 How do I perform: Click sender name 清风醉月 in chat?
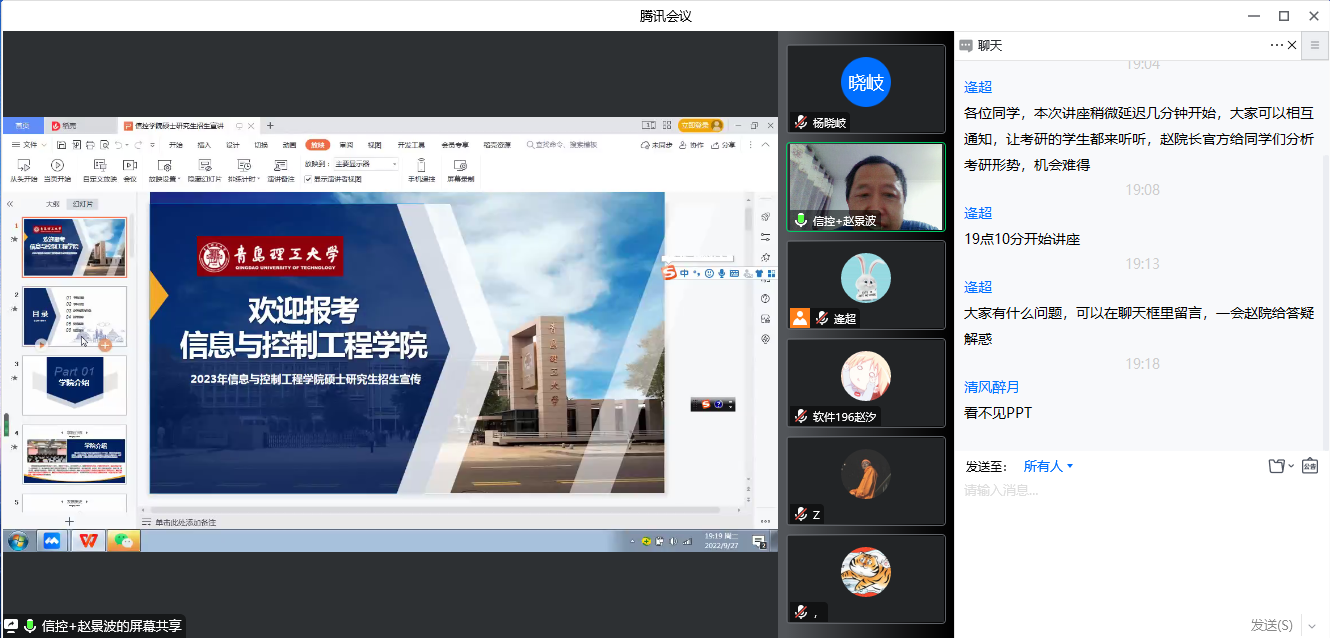coord(991,387)
